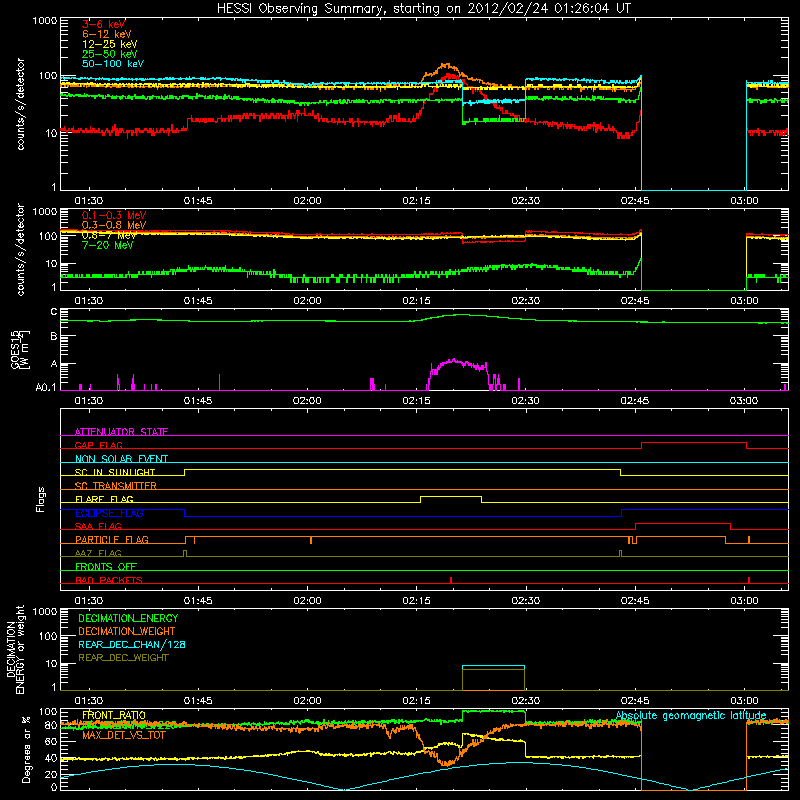Click the BAD_PACKETS flag label

click(x=109, y=580)
